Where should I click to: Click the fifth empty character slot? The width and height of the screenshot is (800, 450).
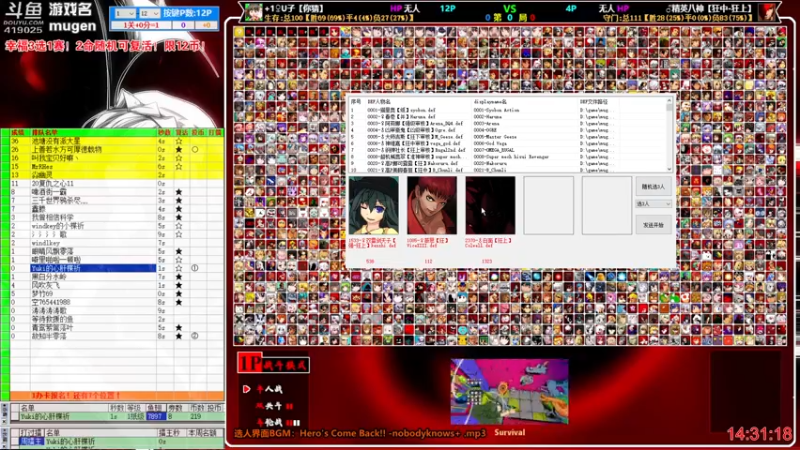(x=607, y=205)
